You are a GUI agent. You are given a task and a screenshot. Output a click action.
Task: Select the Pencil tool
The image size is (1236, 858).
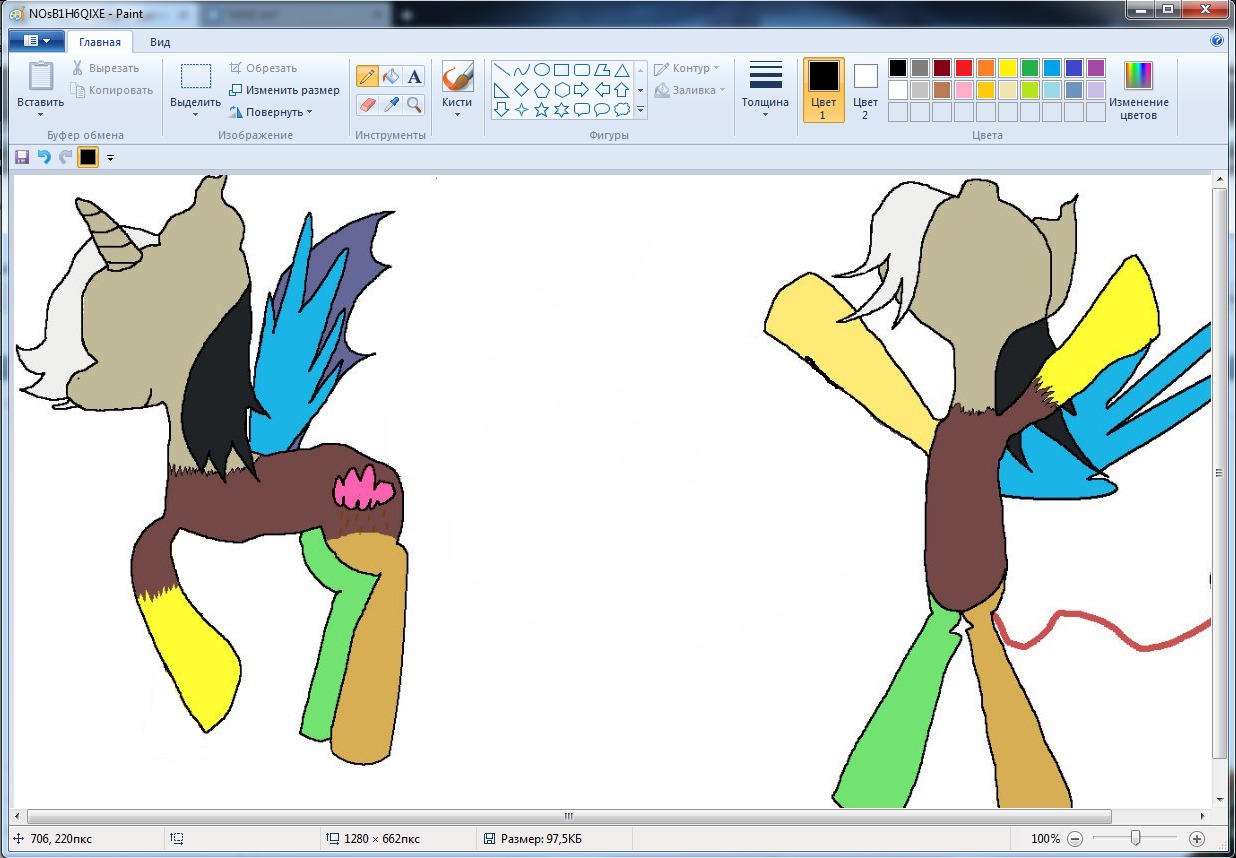[367, 77]
